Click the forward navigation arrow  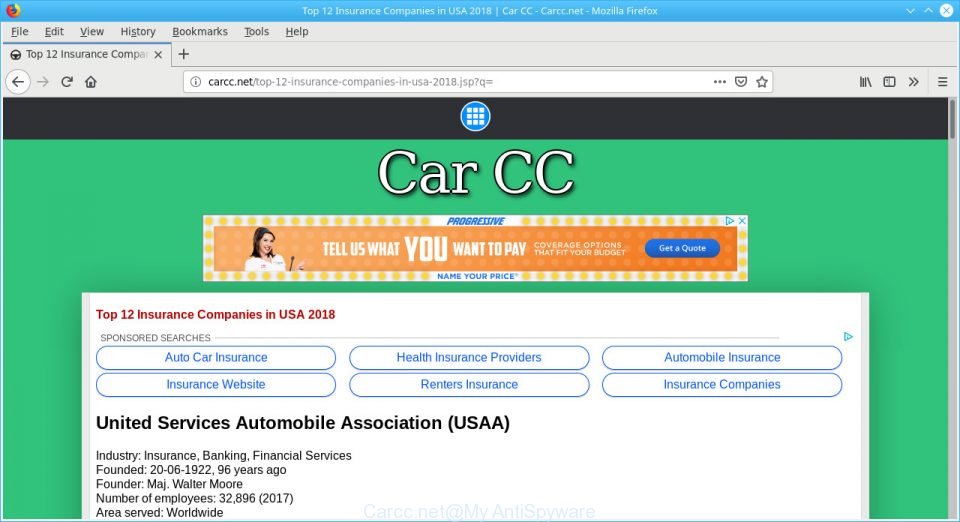42,81
